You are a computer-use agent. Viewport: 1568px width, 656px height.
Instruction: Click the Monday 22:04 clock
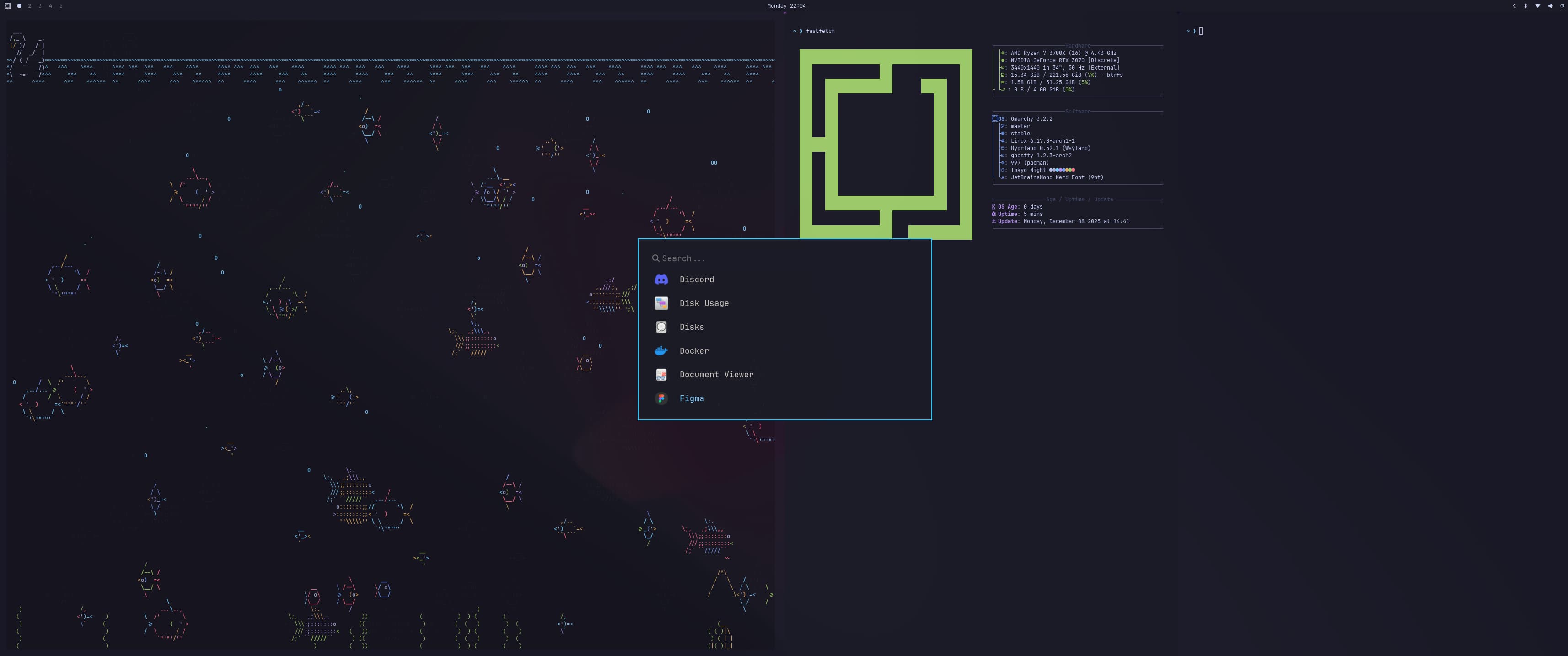786,5
